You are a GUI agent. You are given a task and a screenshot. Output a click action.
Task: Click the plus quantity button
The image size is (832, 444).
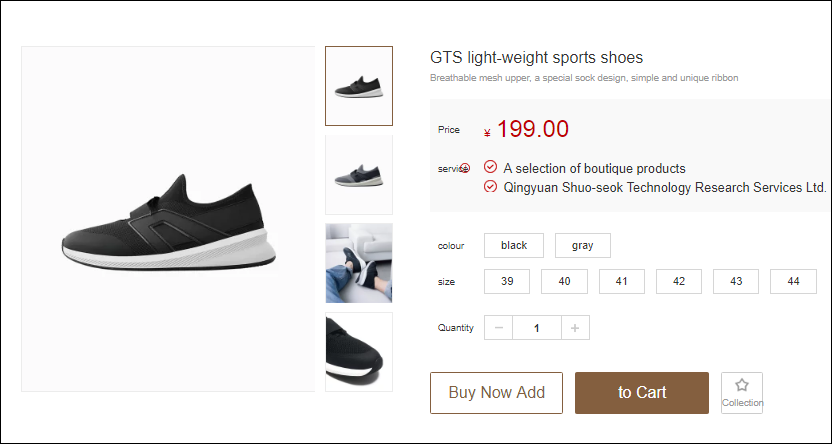(x=574, y=328)
